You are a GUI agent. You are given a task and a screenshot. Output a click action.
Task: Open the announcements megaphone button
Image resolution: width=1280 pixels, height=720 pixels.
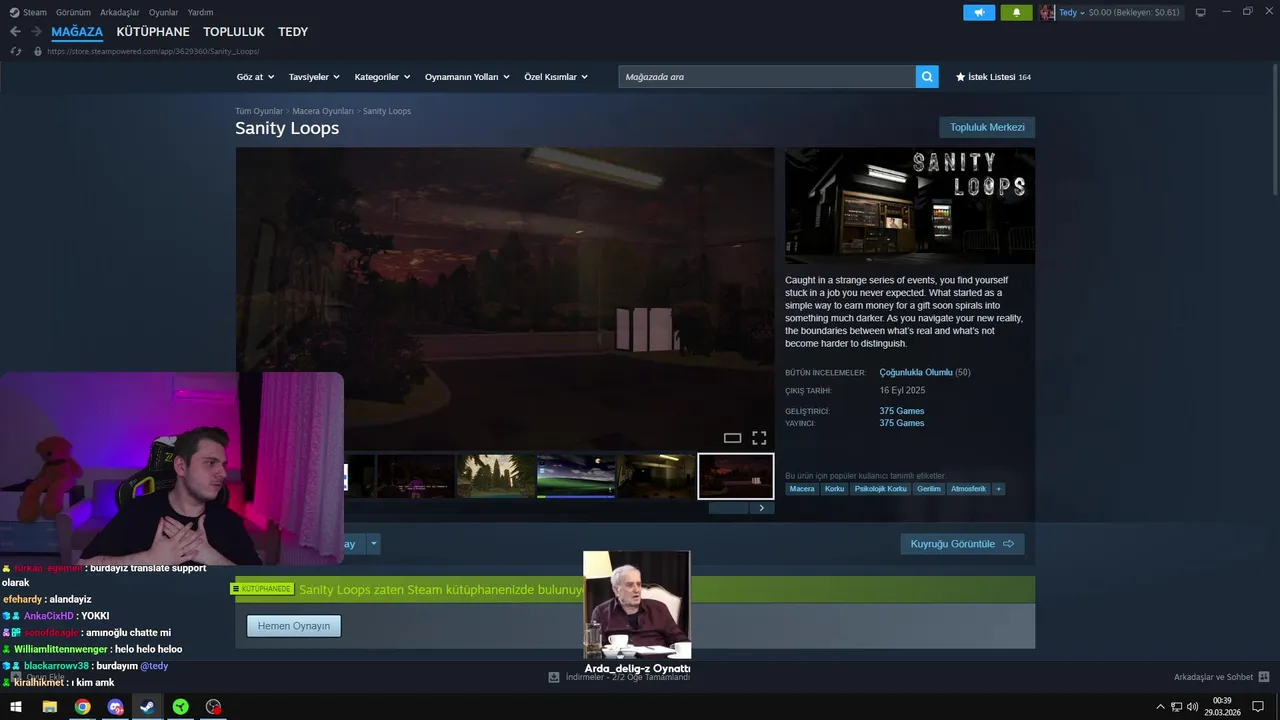(x=979, y=12)
